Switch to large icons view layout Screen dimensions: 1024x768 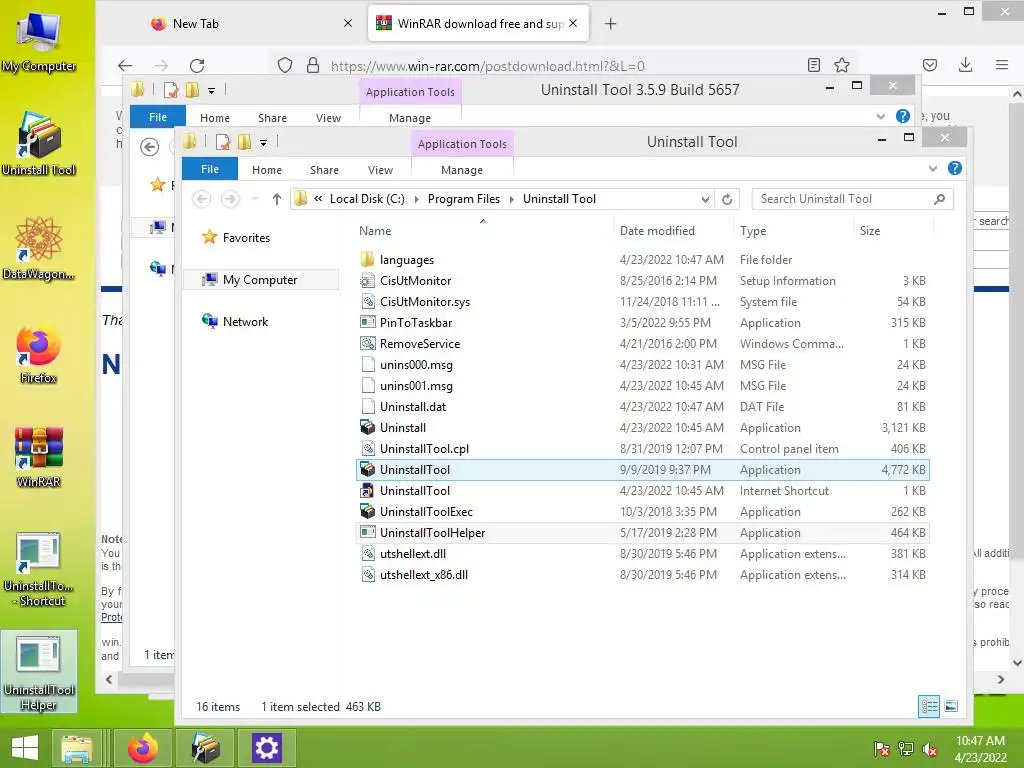click(x=952, y=707)
